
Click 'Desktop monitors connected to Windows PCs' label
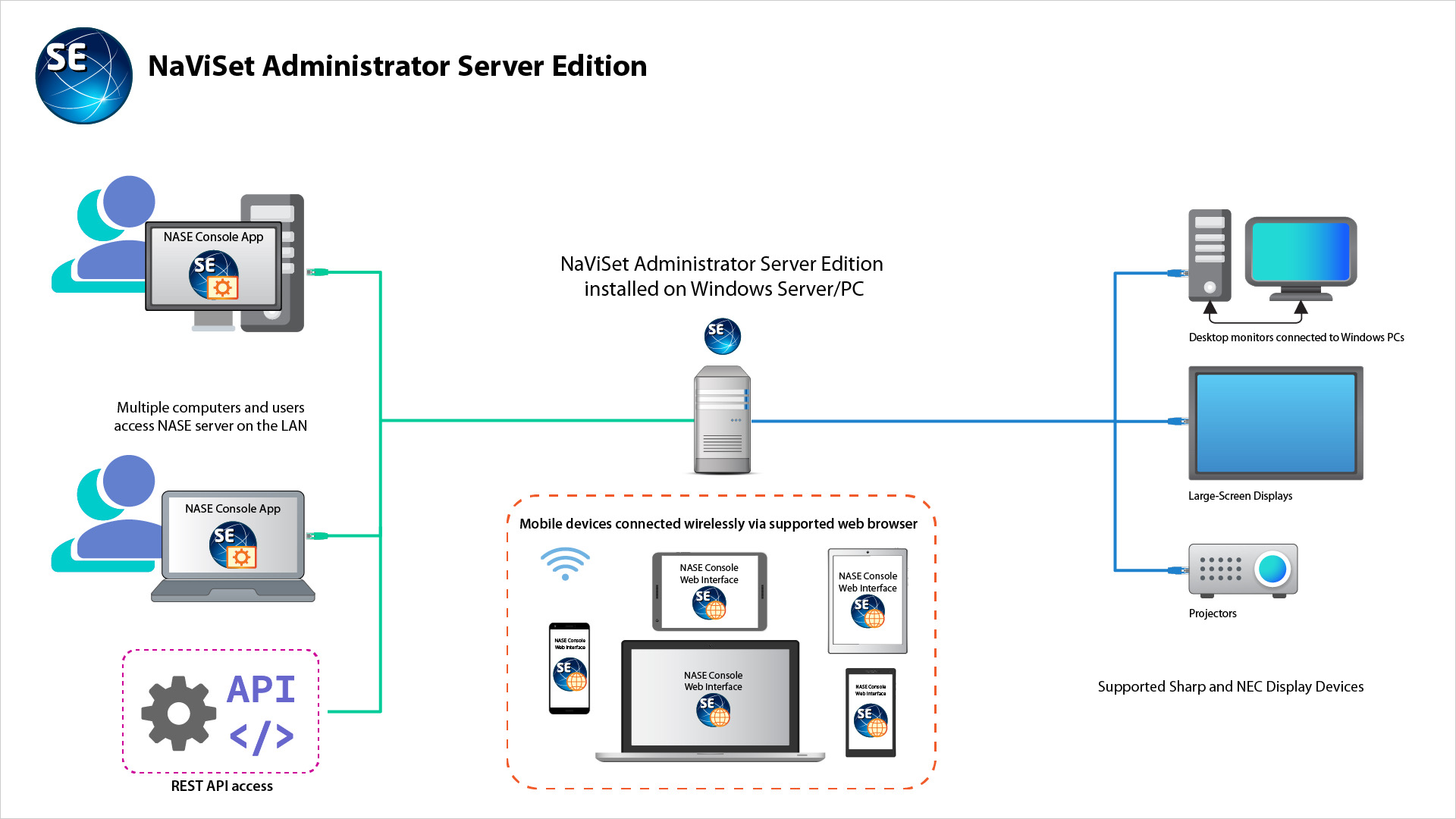coord(1296,337)
